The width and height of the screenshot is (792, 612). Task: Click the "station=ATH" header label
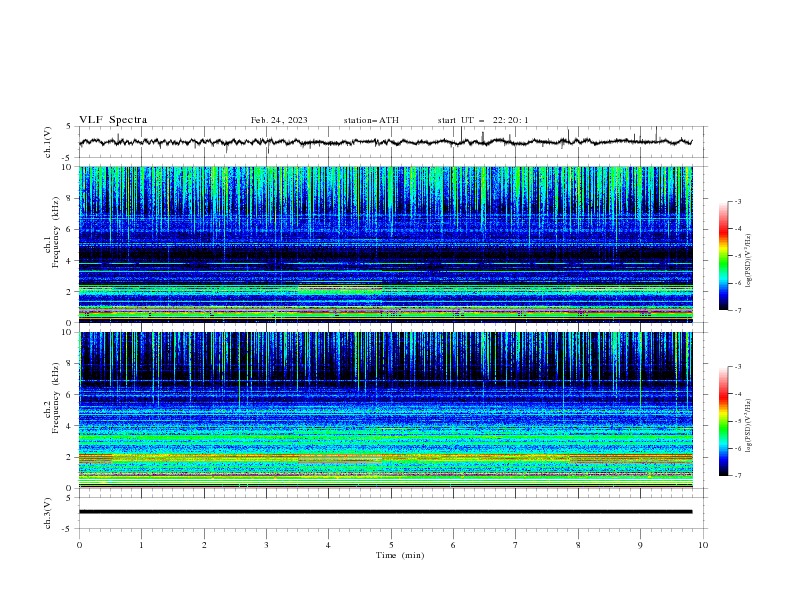(x=371, y=120)
